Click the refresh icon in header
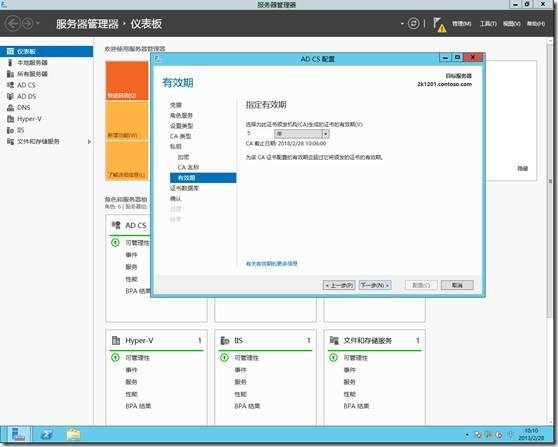 click(x=413, y=23)
